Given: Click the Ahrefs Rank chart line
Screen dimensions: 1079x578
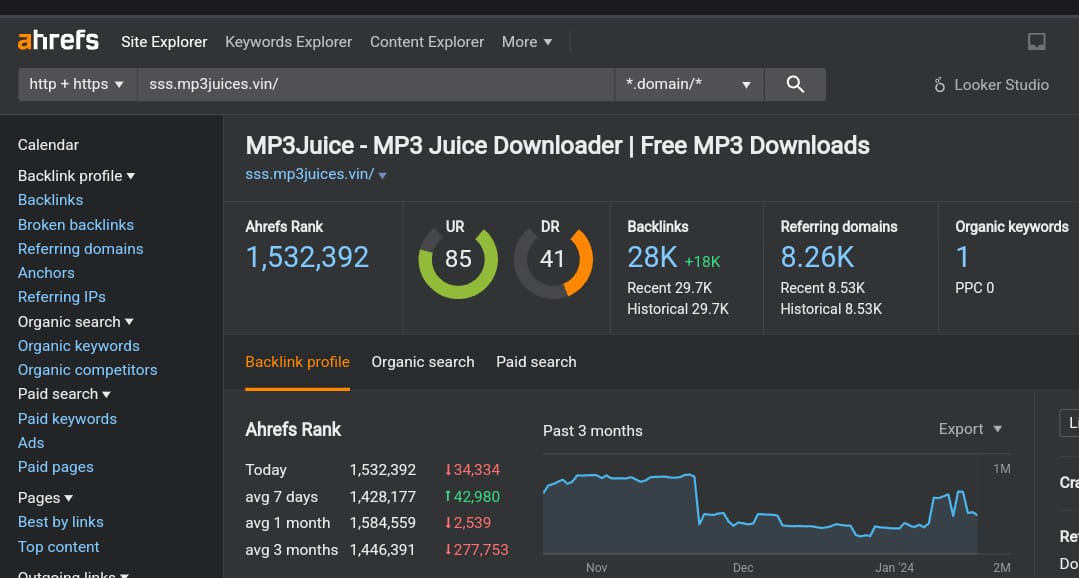Looking at the screenshot, I should (x=620, y=478).
